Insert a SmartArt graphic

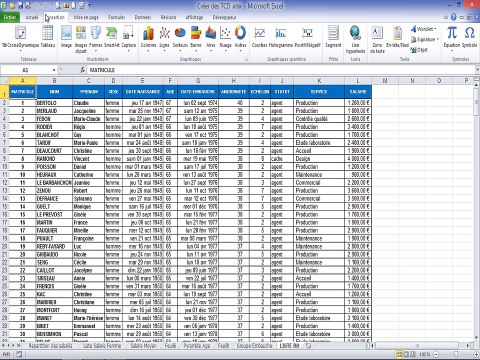click(x=112, y=37)
